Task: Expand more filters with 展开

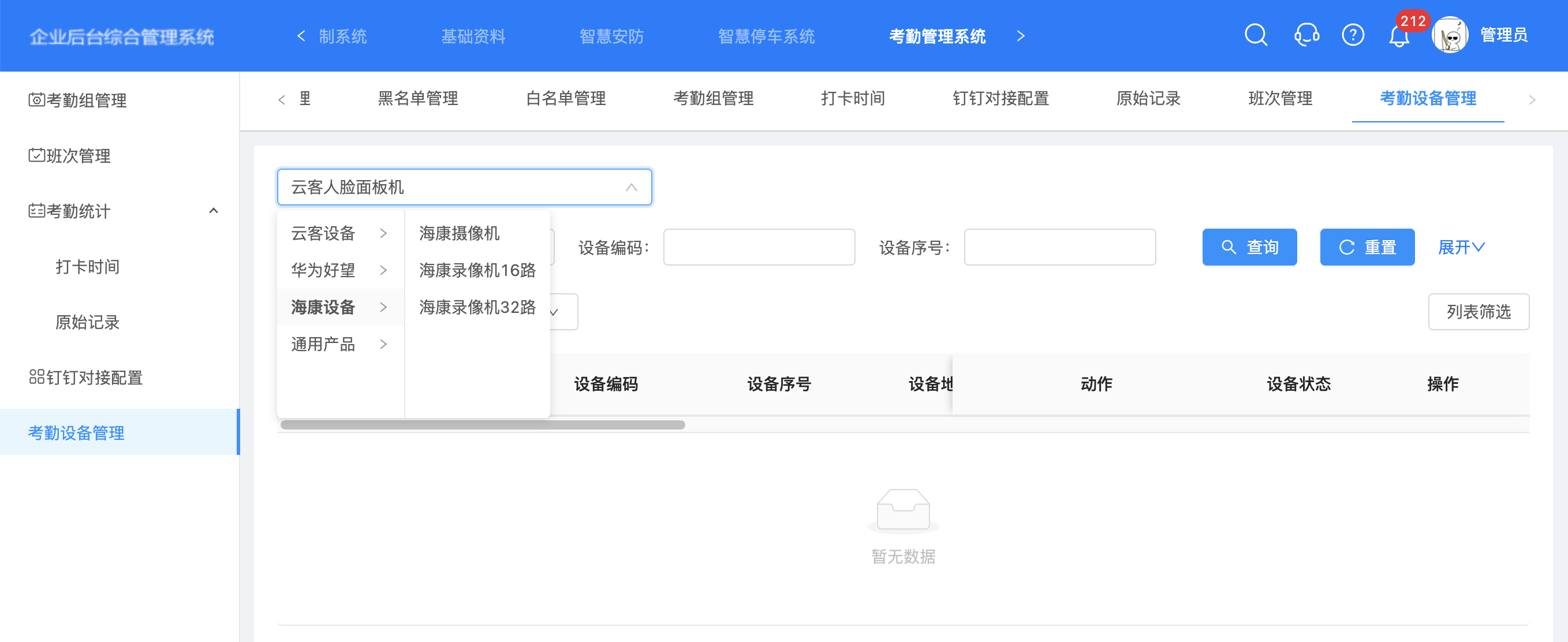Action: 1461,247
